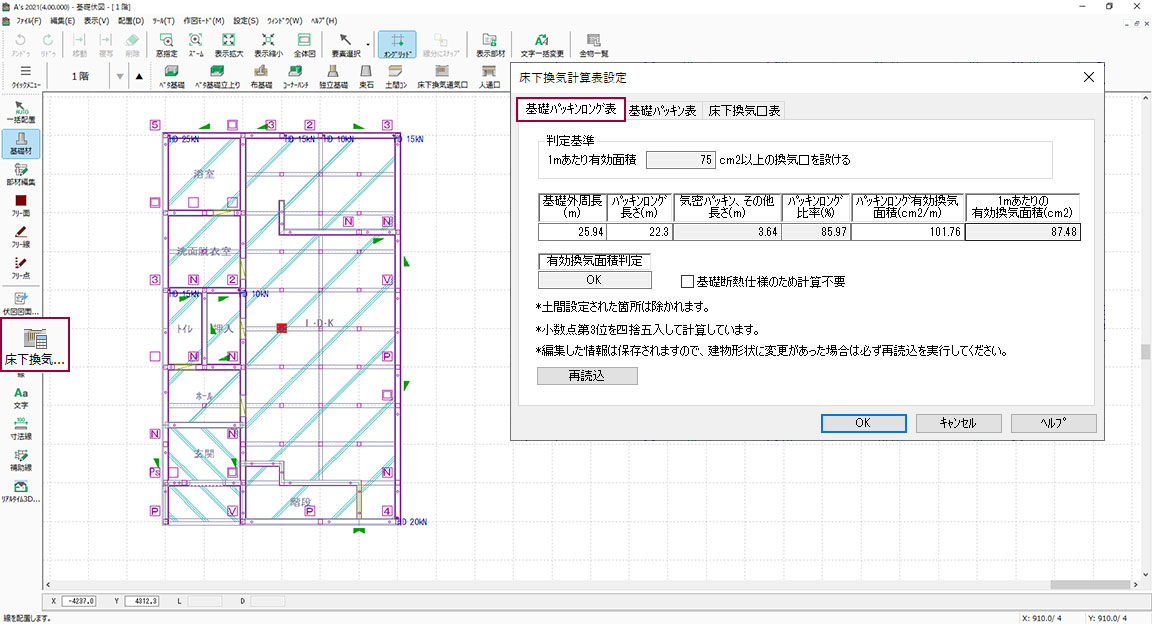Click the 有効換気面積判定 OK result box
Screen dimensions: 1152x624
click(594, 280)
